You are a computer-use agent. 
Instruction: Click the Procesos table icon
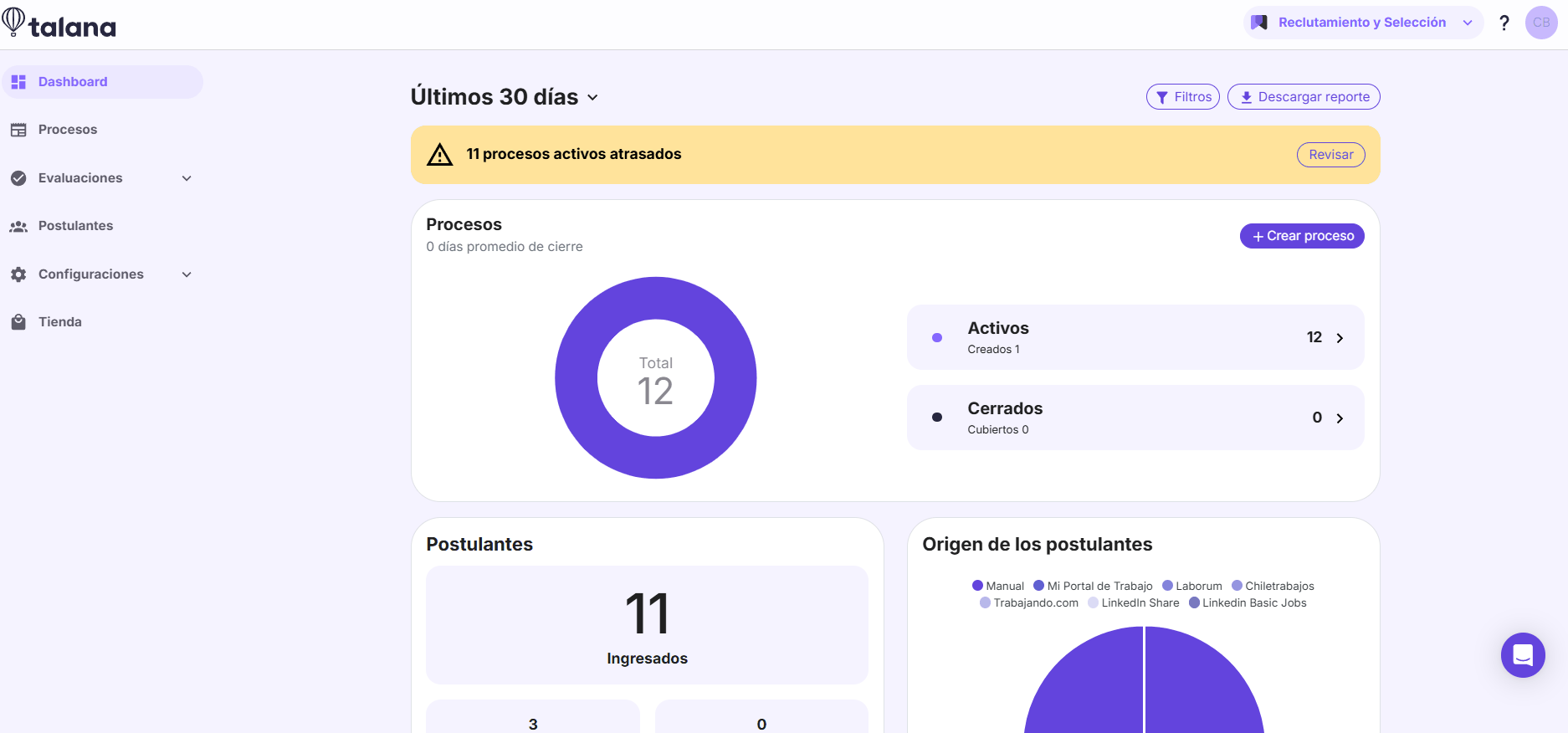18,130
